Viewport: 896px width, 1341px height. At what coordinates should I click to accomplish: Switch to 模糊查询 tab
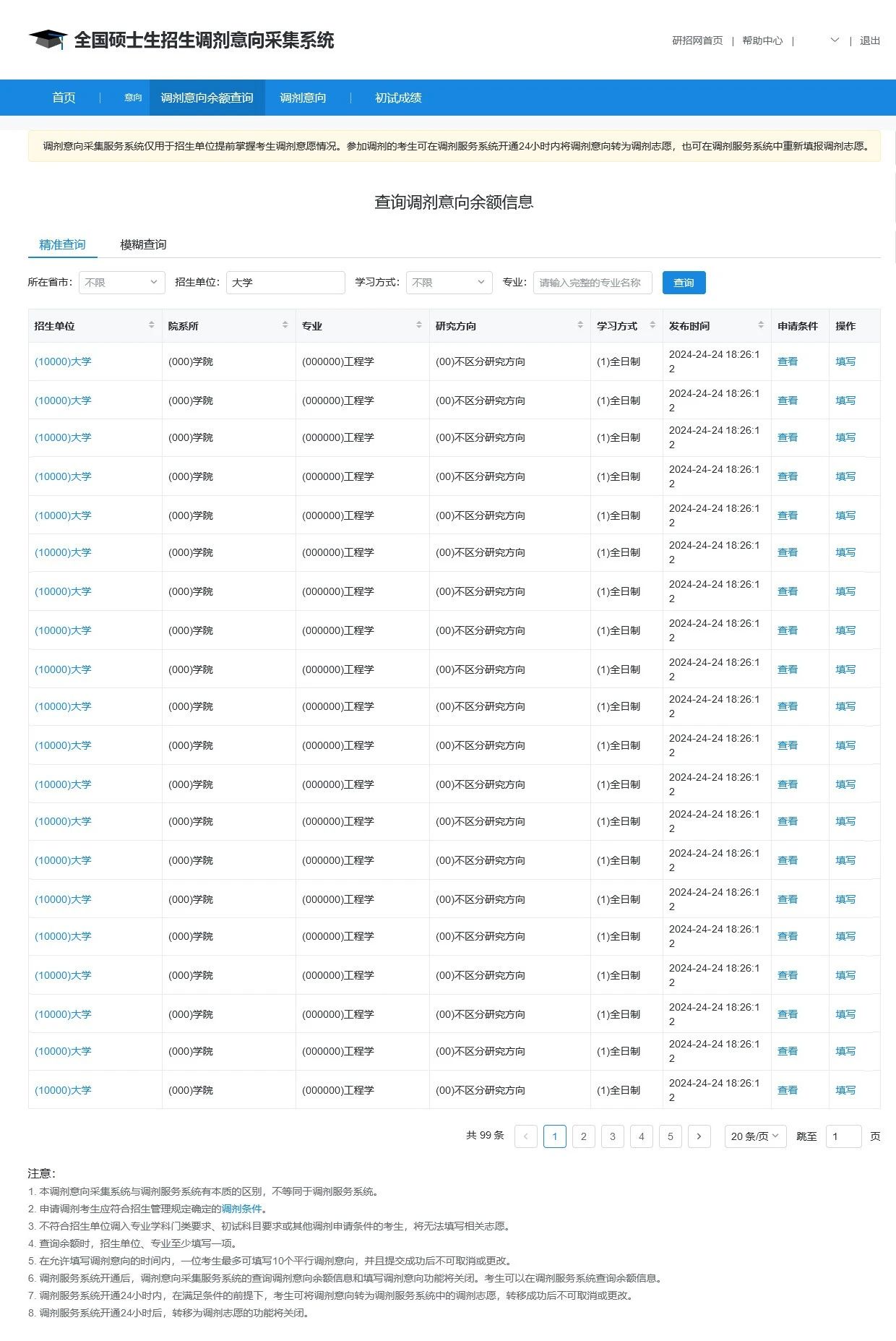[143, 244]
